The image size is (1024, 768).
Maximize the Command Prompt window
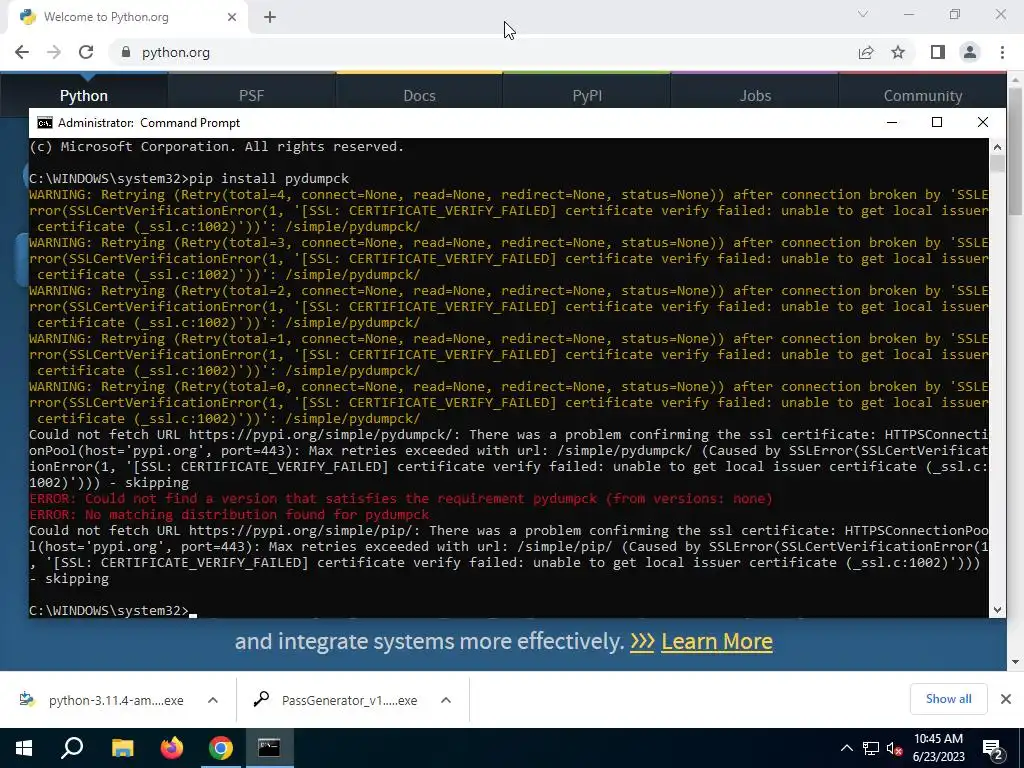tap(936, 122)
